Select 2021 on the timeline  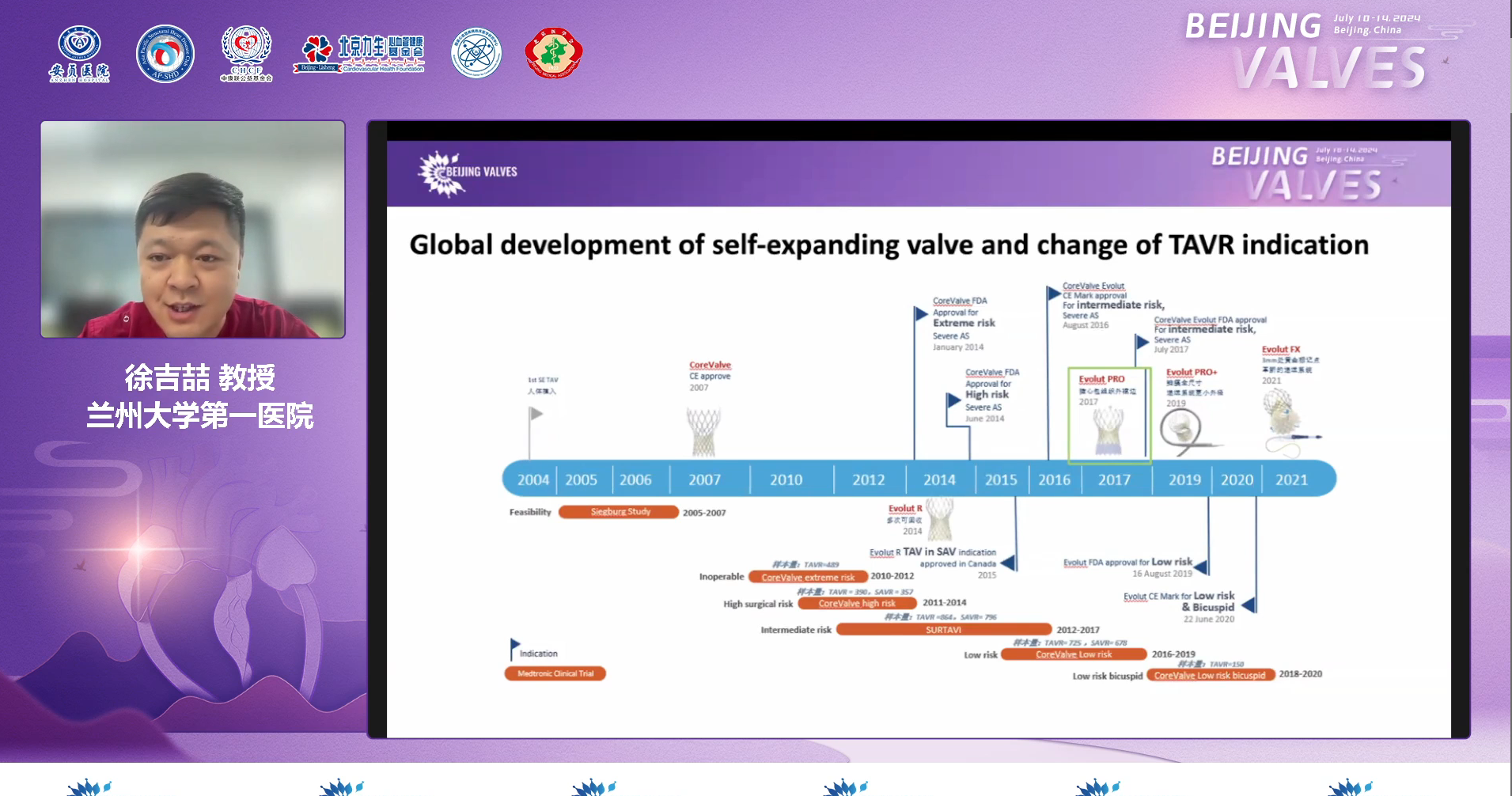pos(1291,479)
